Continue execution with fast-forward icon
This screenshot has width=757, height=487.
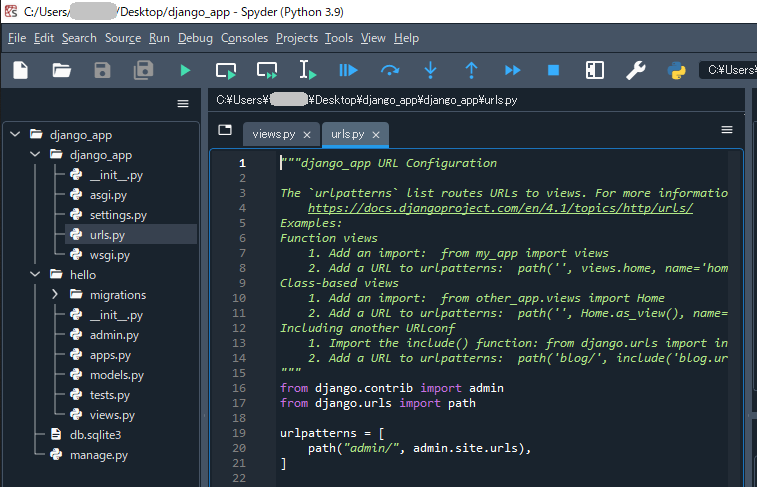[512, 70]
